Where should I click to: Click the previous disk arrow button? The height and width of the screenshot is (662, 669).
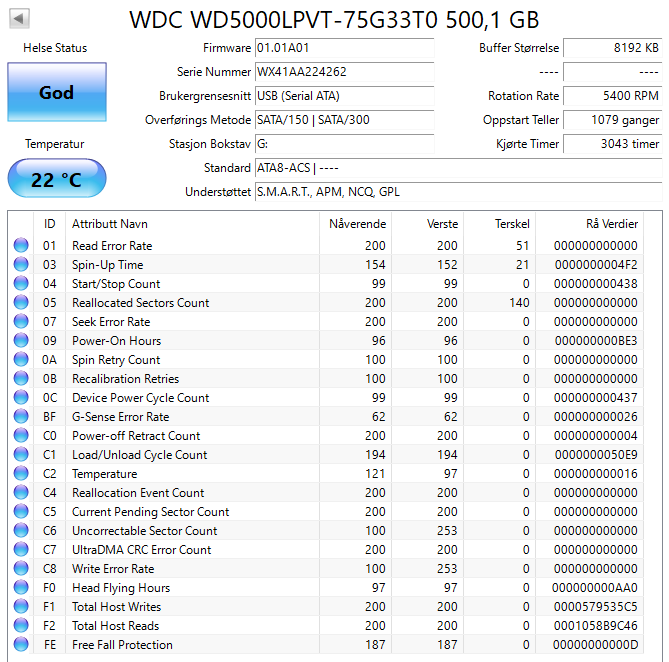[19, 19]
